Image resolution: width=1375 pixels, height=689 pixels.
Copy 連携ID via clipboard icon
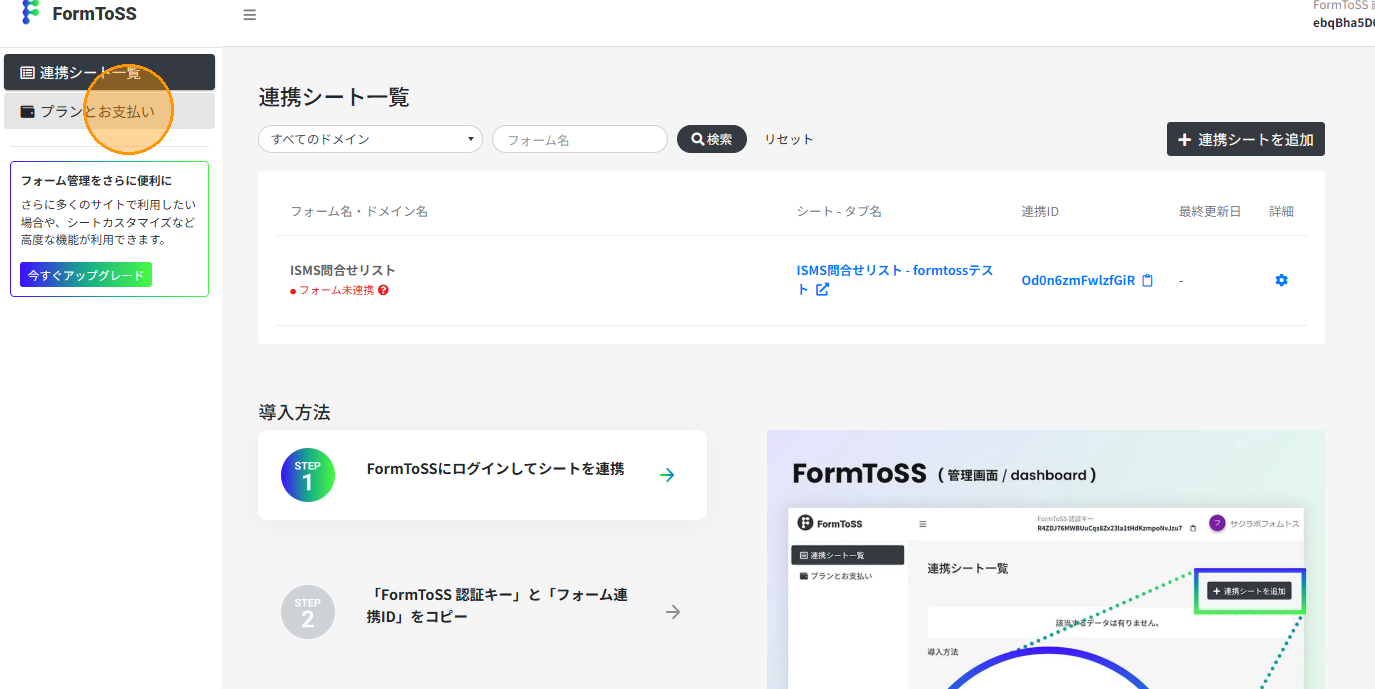click(x=1147, y=280)
